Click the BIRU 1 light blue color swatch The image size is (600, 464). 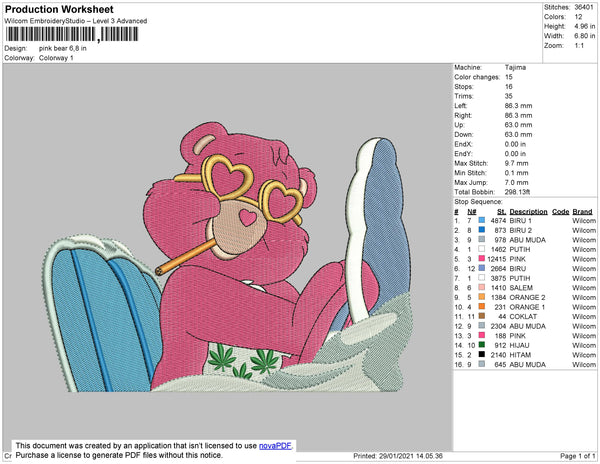point(481,220)
